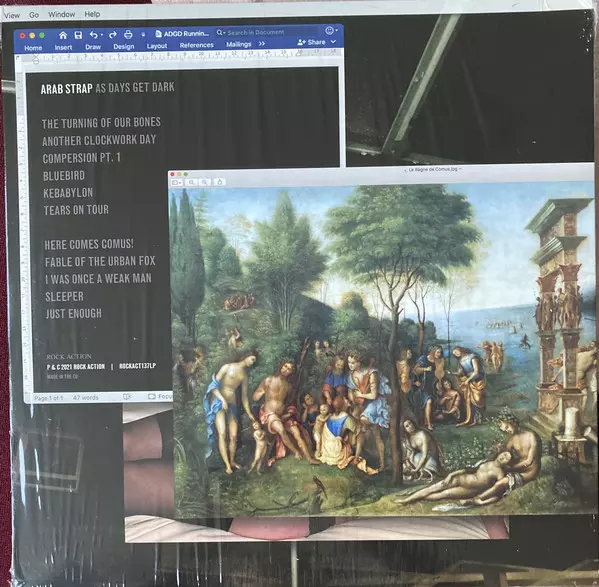Click the smiley feedback icon in Word
The image size is (599, 587).
coord(329,30)
